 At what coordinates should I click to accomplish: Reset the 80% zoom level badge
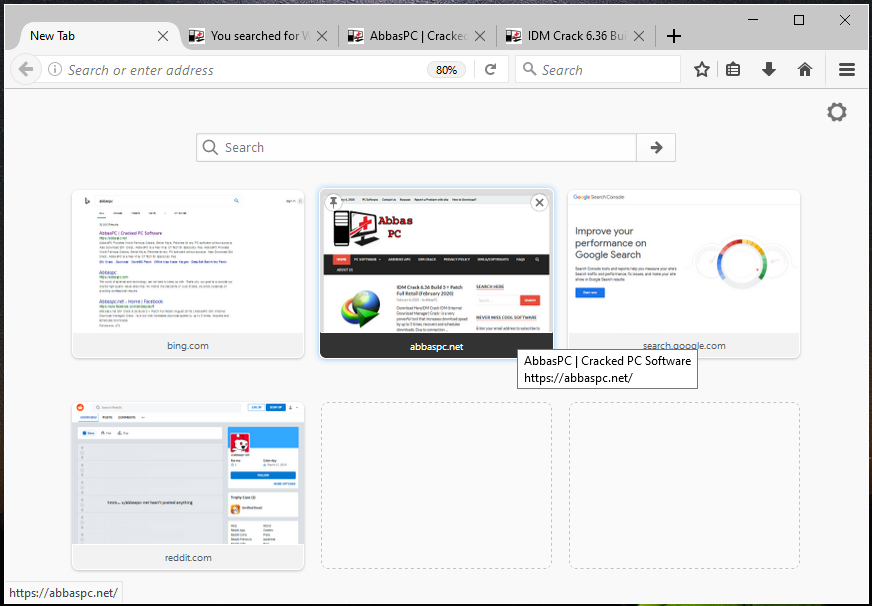(x=447, y=70)
